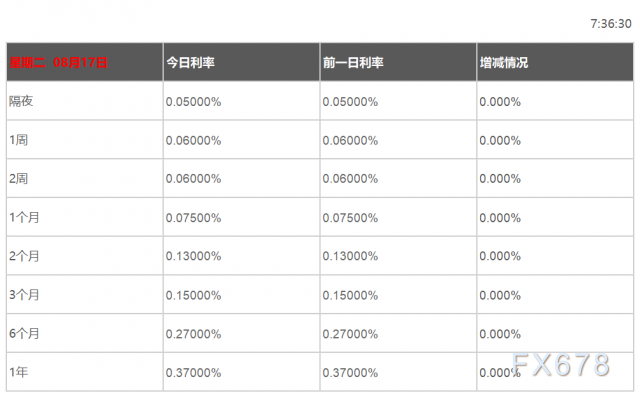Select the 1年 row label
Image resolution: width=640 pixels, height=400 pixels.
coord(19,372)
